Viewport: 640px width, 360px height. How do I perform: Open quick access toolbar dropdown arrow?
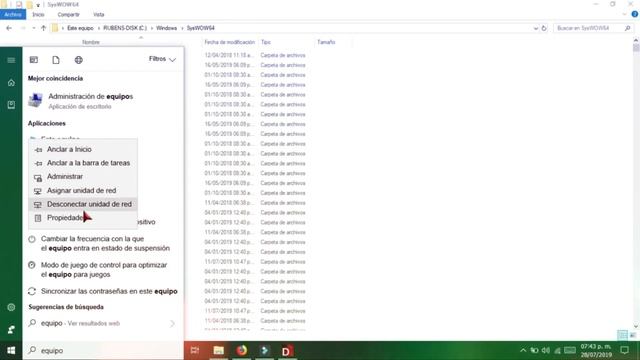38,5
